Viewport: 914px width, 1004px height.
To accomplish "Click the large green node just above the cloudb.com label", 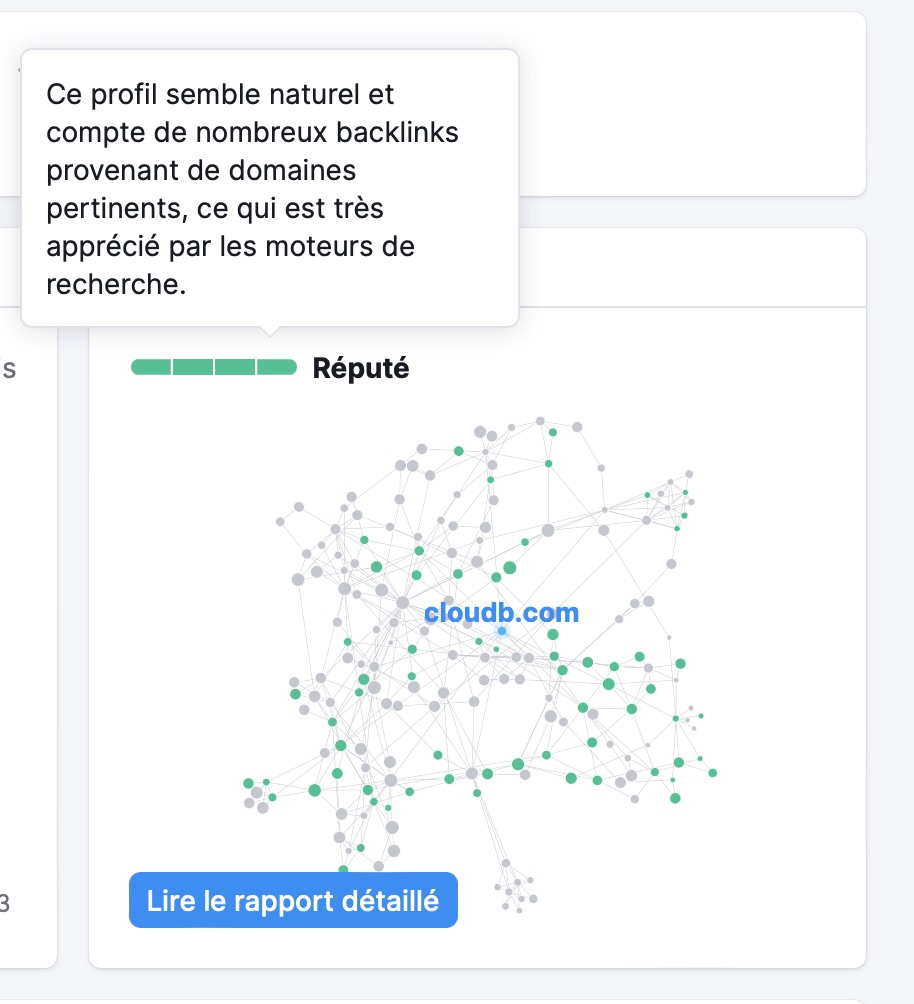I will (510, 567).
